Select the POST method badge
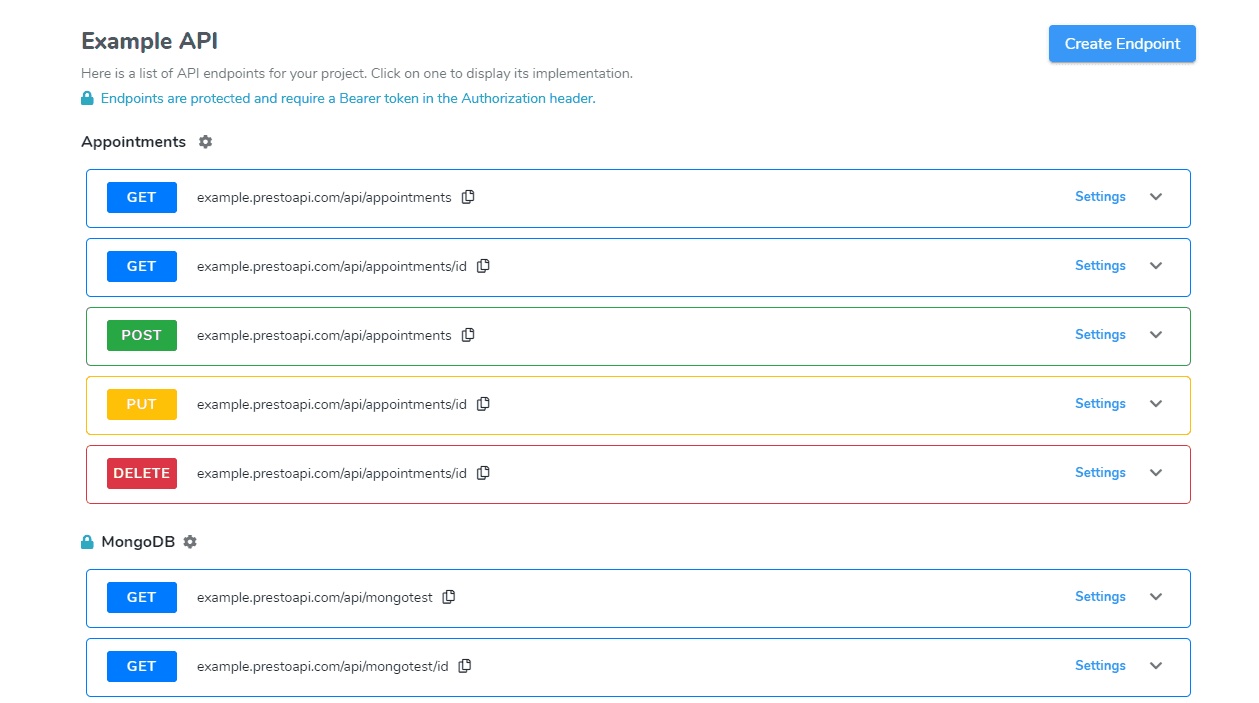This screenshot has width=1259, height=703. [141, 335]
